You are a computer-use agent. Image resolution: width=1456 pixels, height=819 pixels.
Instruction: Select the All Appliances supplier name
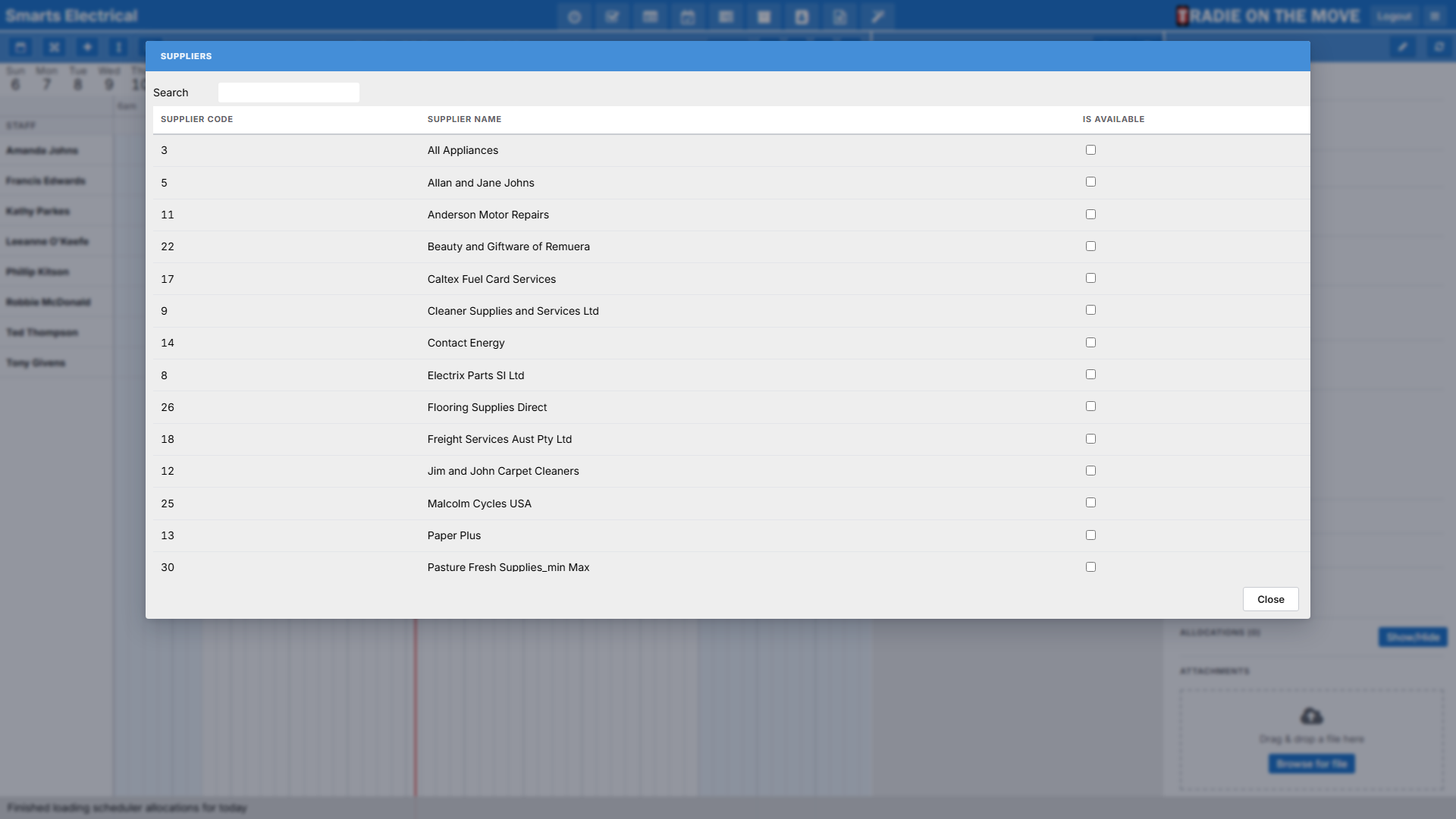pos(463,150)
